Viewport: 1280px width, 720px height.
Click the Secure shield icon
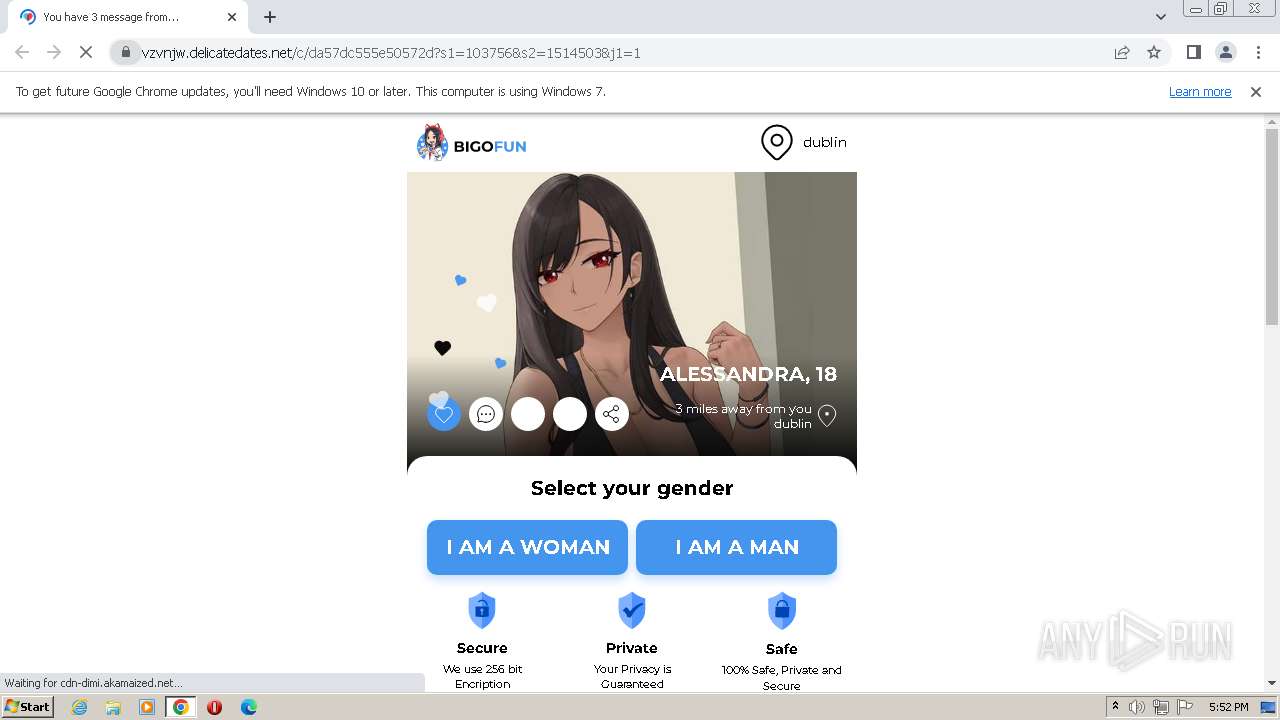482,610
